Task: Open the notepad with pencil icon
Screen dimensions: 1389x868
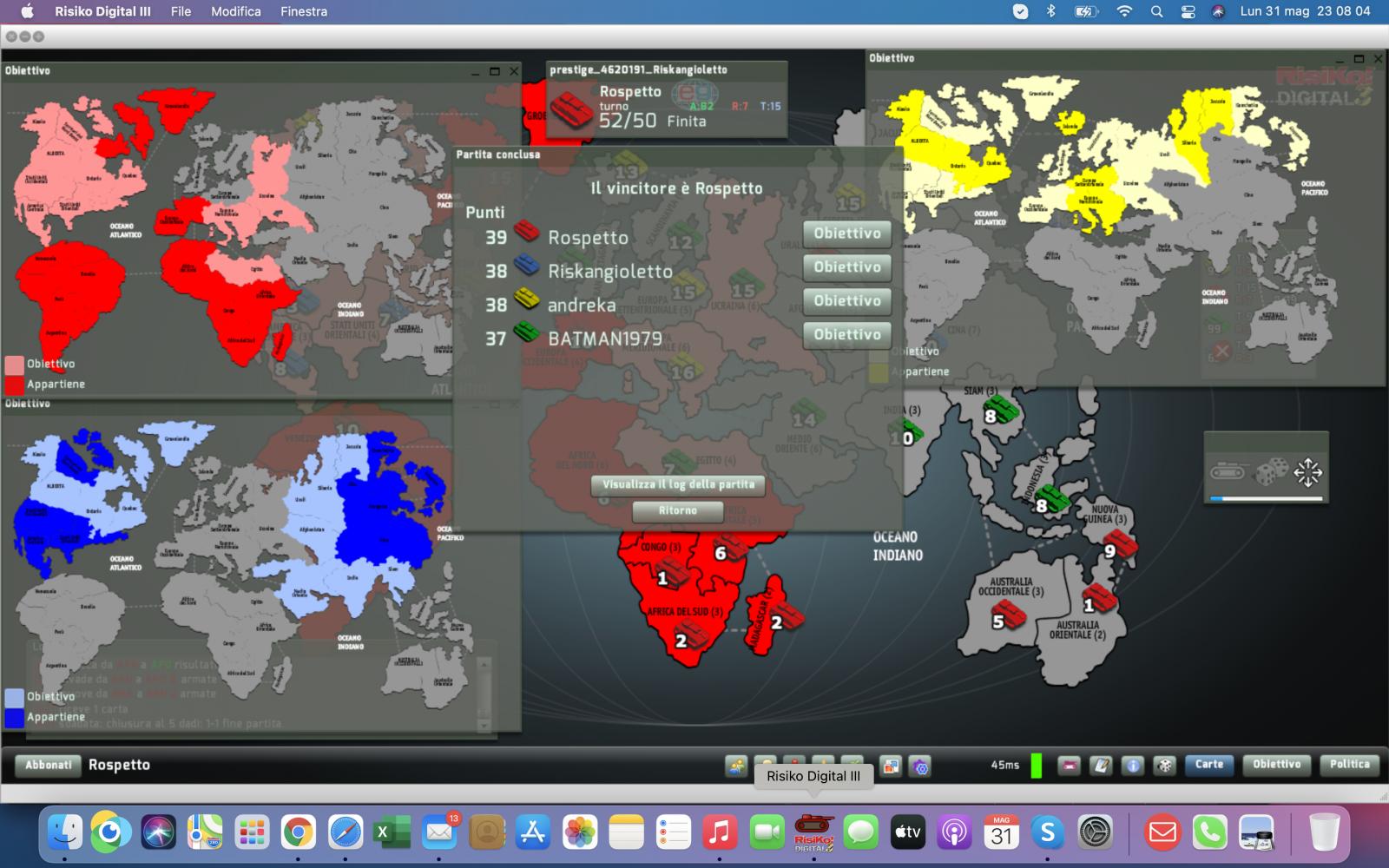Action: pos(1101,765)
